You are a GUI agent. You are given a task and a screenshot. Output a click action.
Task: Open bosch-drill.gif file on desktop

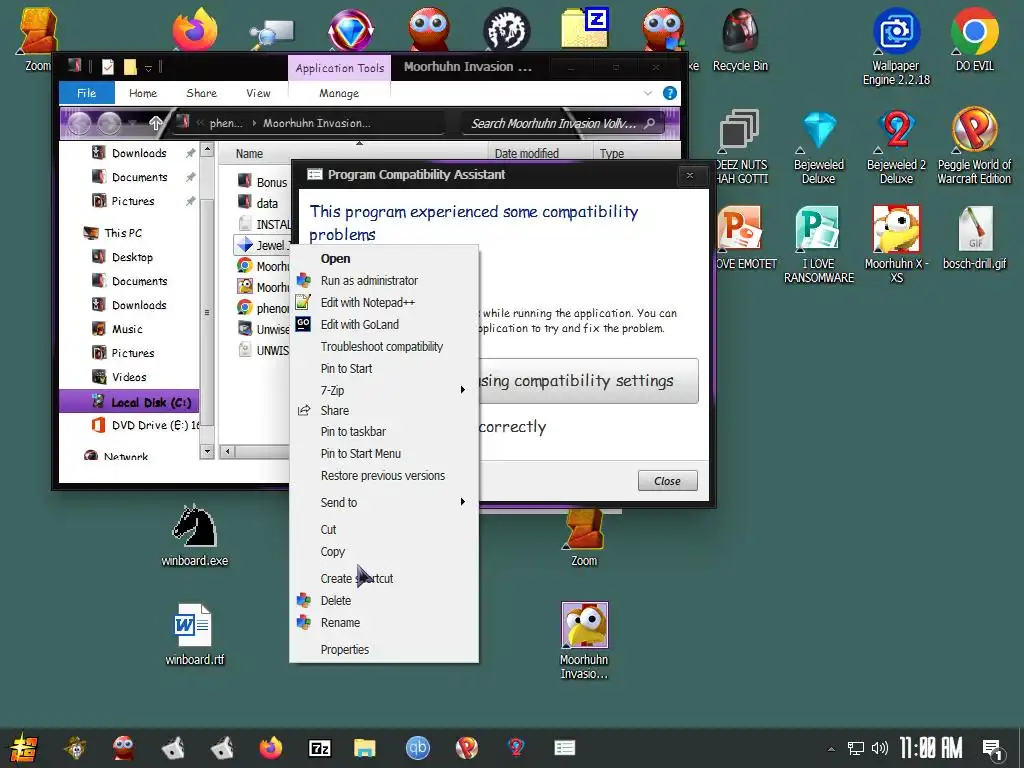point(974,239)
